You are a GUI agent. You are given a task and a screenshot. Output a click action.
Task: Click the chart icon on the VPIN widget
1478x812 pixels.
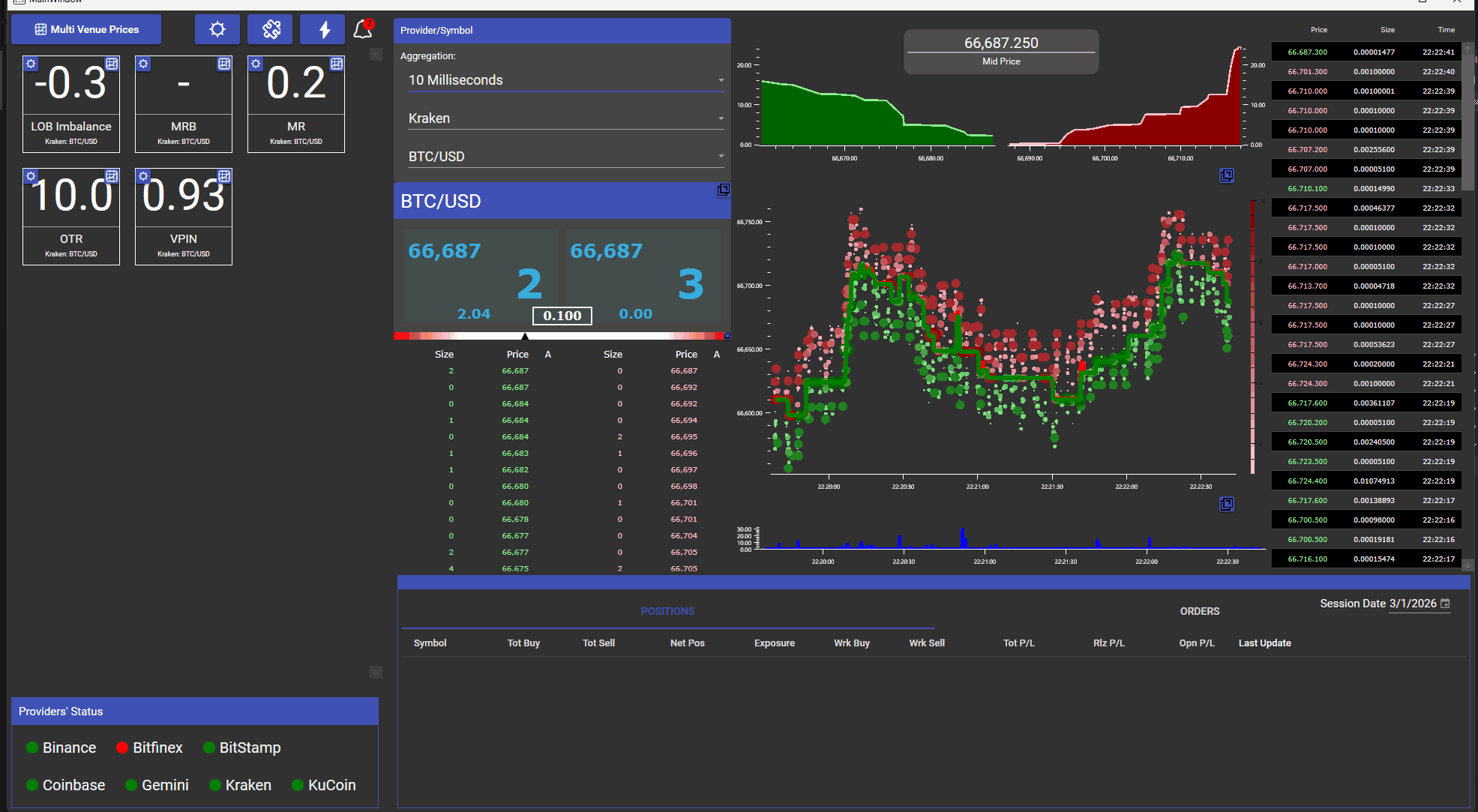coord(224,176)
